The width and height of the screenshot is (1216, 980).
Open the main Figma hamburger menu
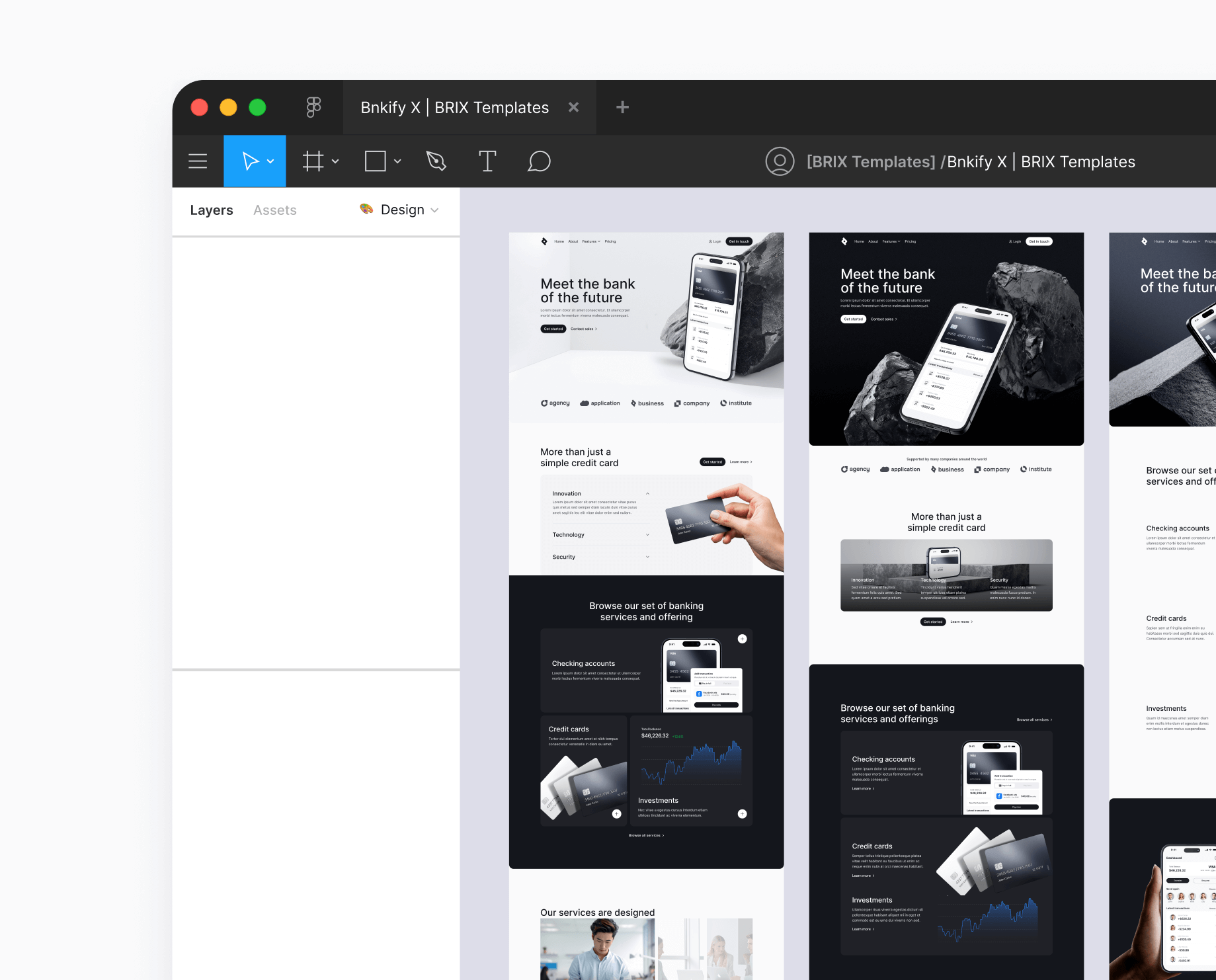click(198, 161)
